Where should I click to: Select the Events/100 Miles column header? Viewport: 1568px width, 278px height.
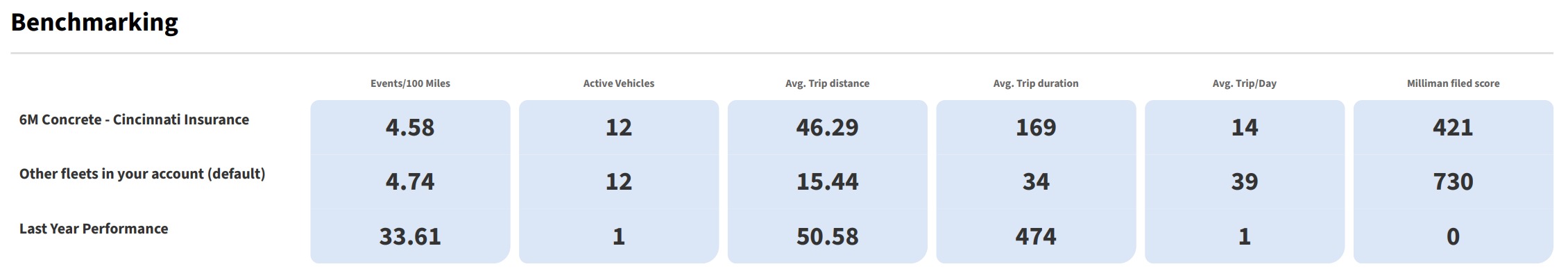410,83
